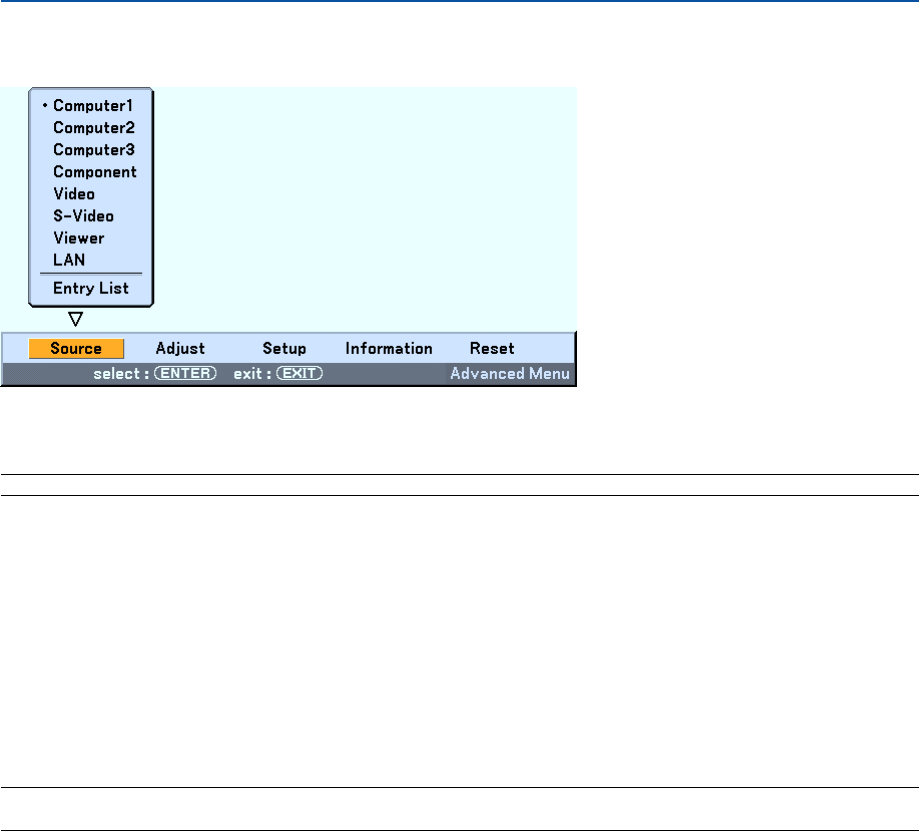Click the ENTER key indicator
Screen dimensions: 919x831
pyautogui.click(x=185, y=373)
